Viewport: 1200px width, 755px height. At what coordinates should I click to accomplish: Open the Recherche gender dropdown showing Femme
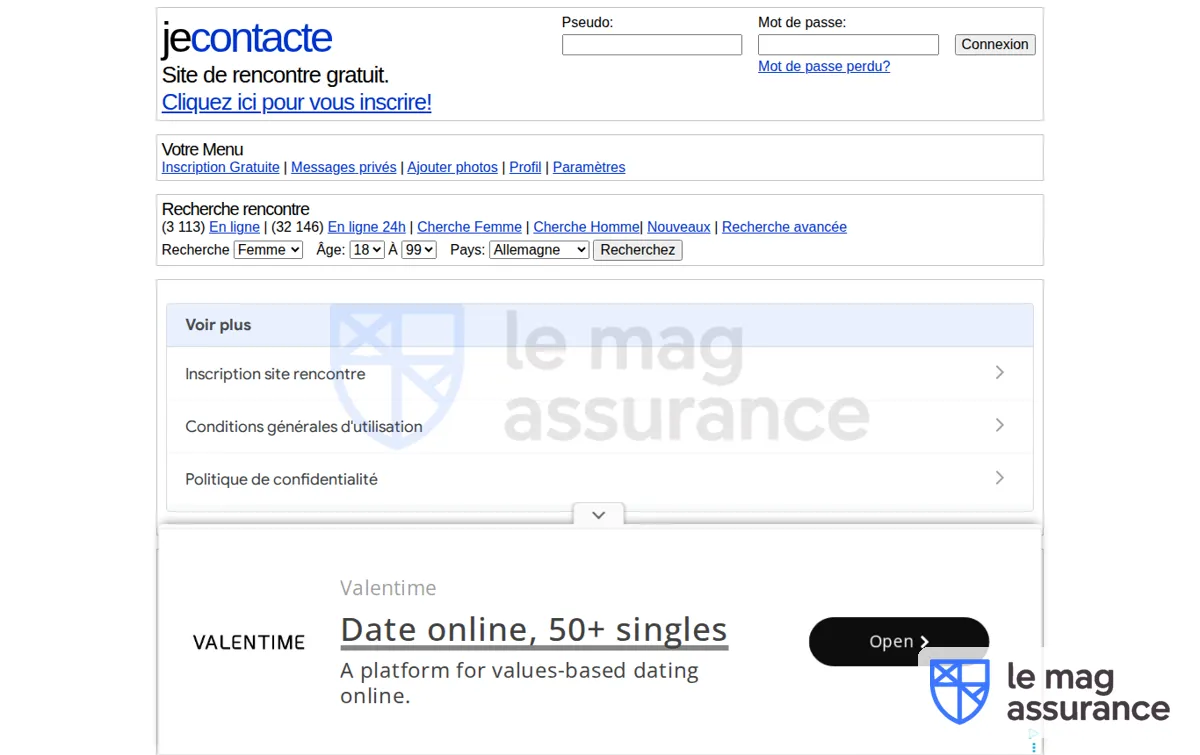[268, 250]
